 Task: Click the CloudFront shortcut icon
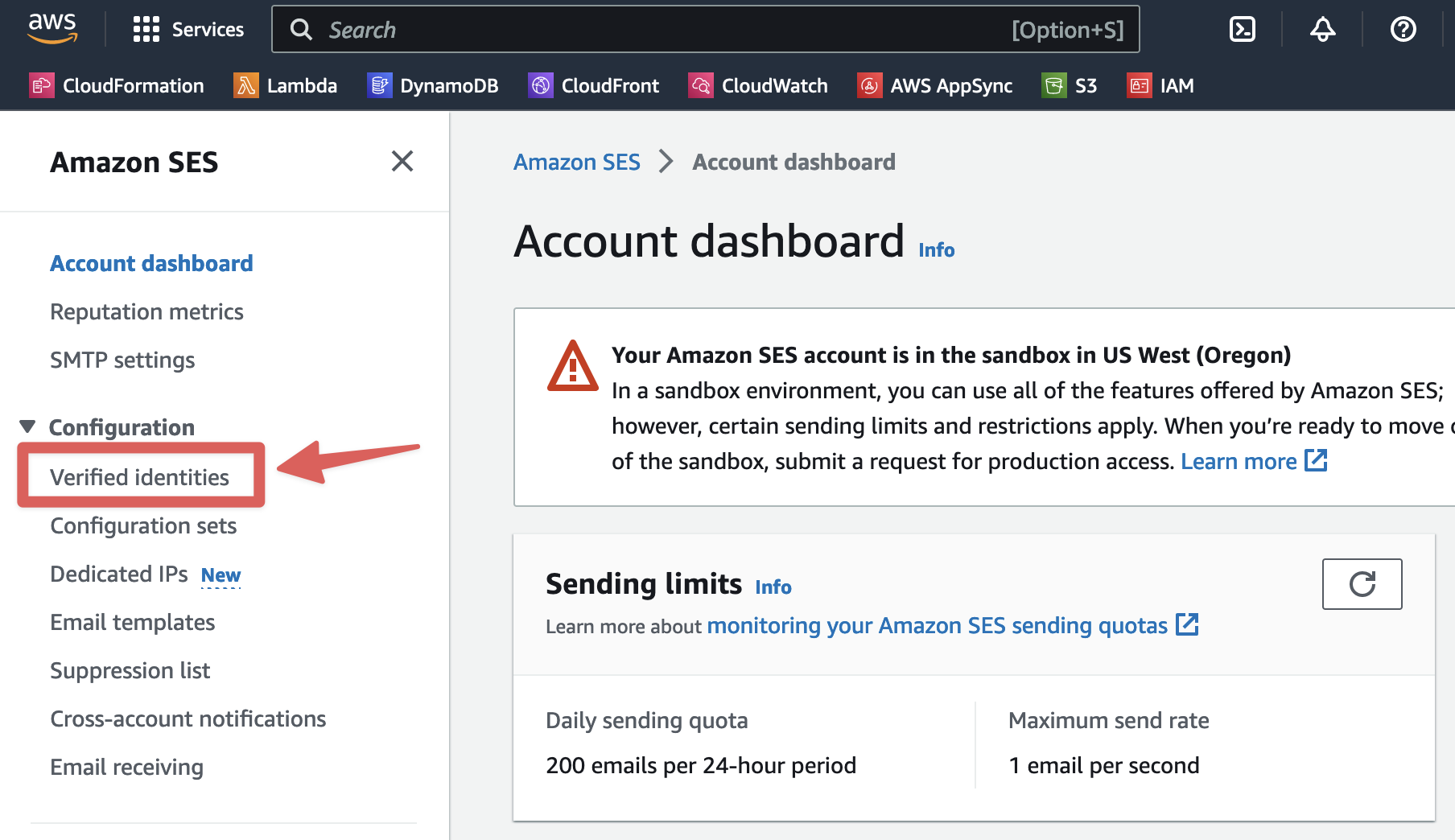coord(540,85)
